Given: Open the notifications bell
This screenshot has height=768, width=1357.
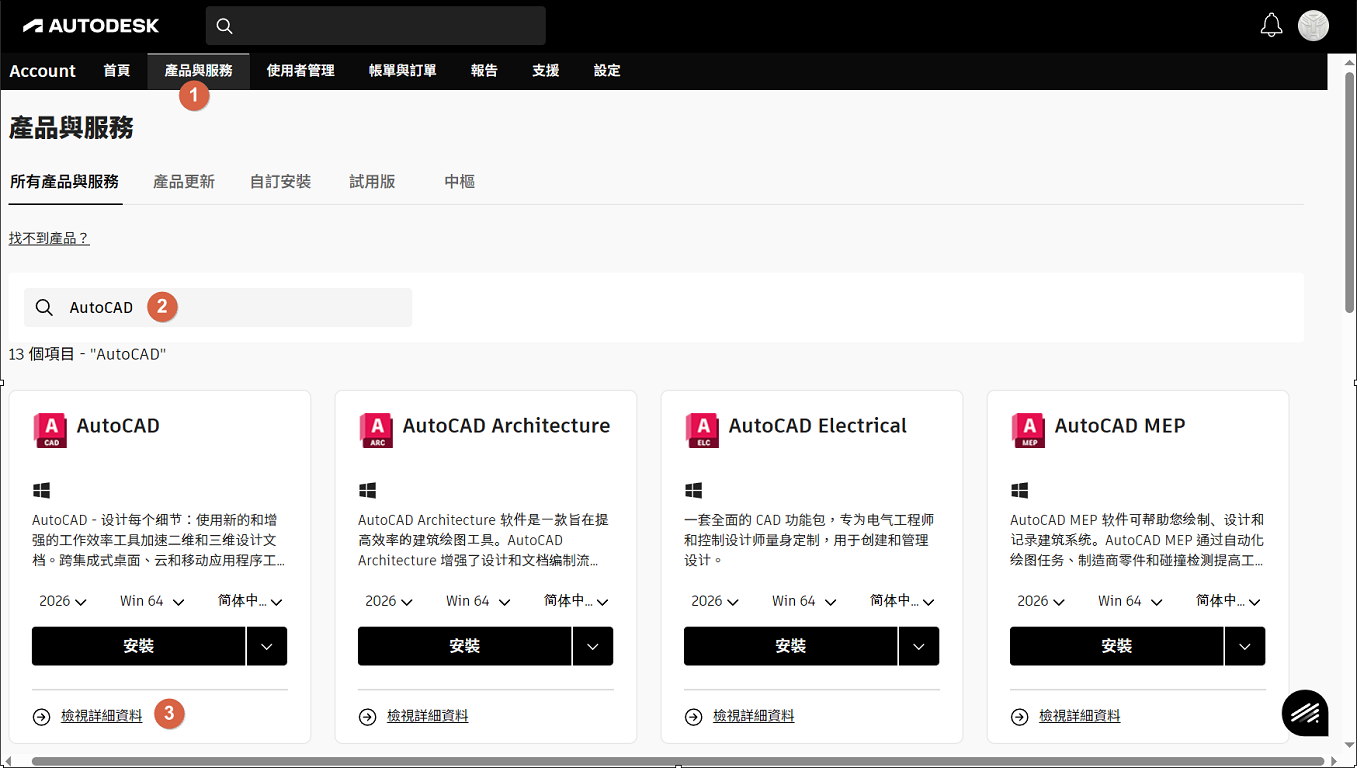Looking at the screenshot, I should pos(1271,26).
